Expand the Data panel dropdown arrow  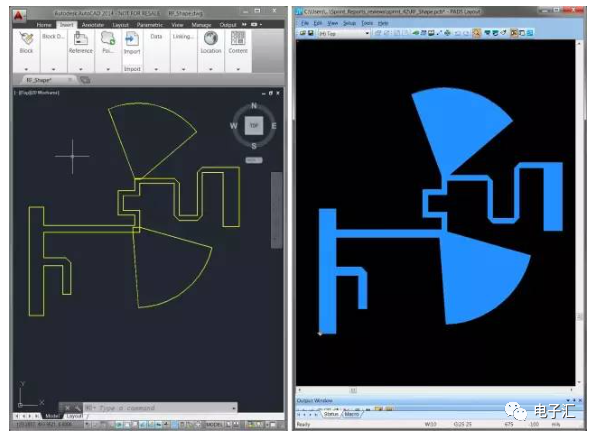pos(156,69)
